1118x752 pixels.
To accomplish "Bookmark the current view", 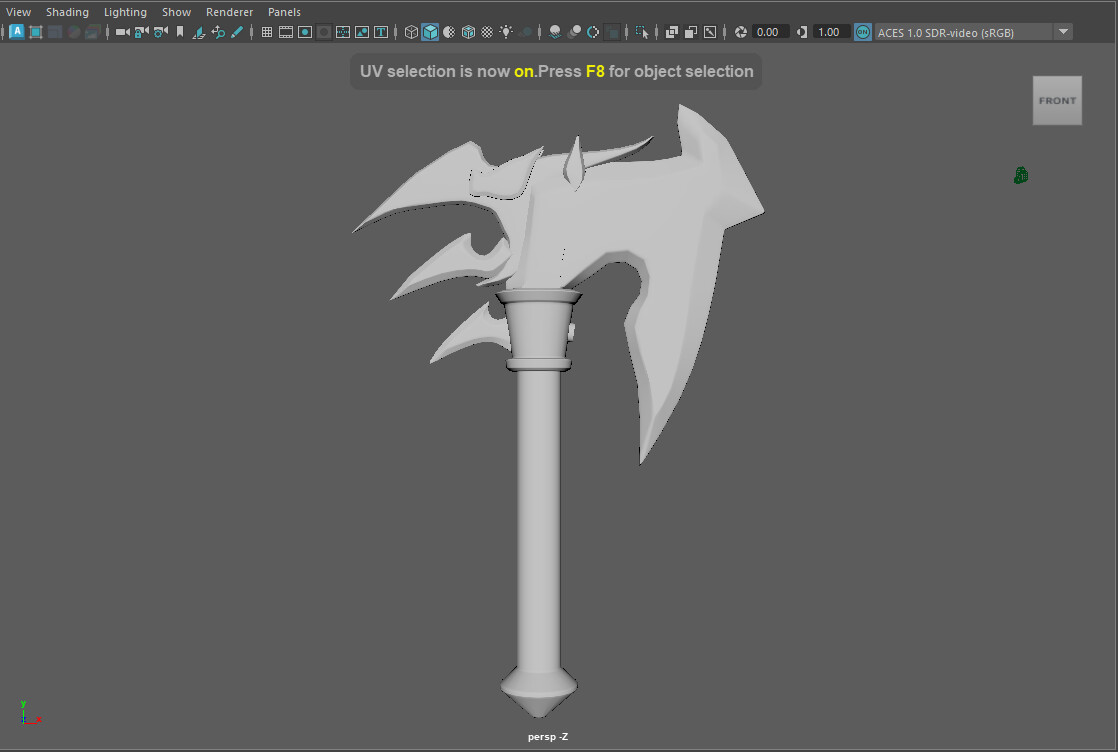I will click(x=180, y=31).
